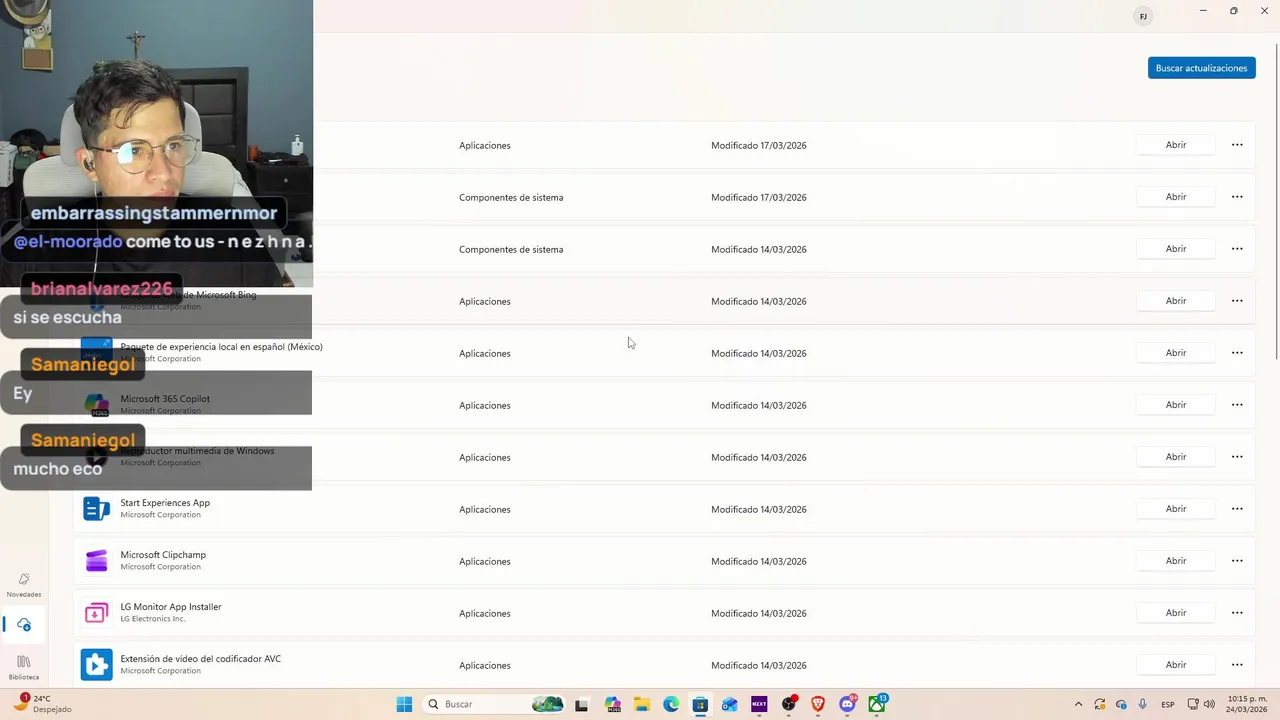Open more options for Extensión de vídeo AVC
The height and width of the screenshot is (720, 1280).
pyautogui.click(x=1237, y=665)
